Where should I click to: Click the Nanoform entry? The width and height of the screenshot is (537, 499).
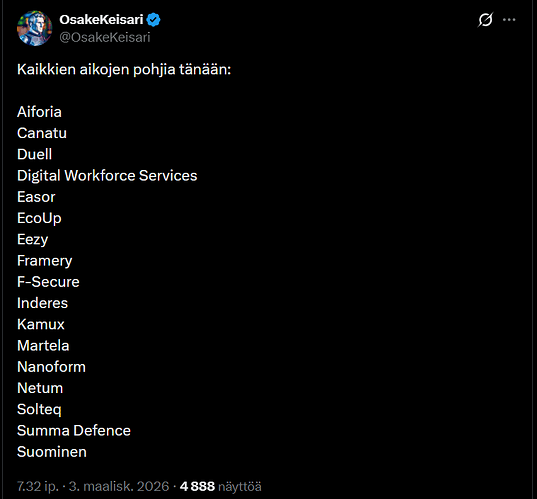(51, 367)
